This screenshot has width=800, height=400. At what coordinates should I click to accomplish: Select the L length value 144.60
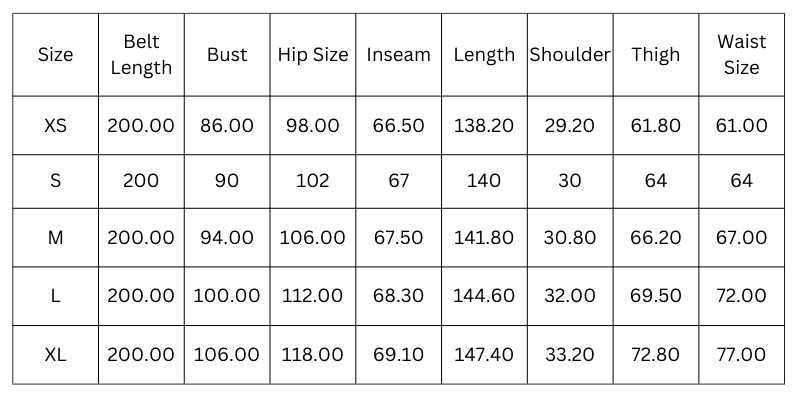(x=484, y=296)
